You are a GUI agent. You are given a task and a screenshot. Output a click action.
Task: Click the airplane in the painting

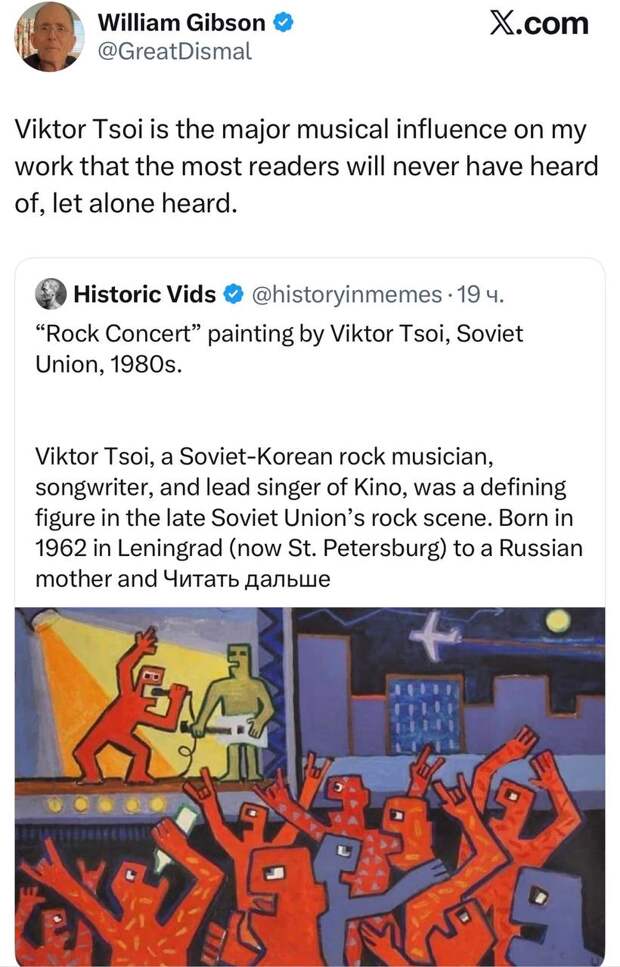click(437, 633)
